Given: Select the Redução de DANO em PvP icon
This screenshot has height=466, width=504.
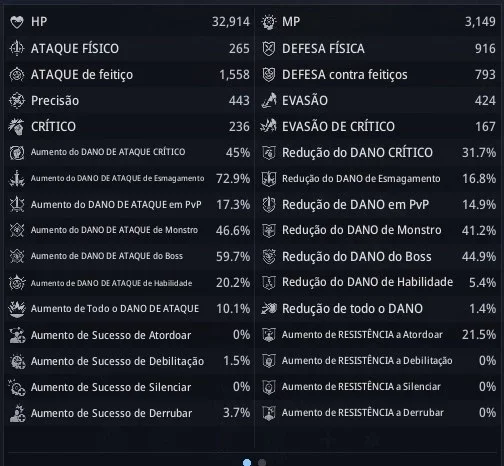Looking at the screenshot, I should tap(269, 204).
